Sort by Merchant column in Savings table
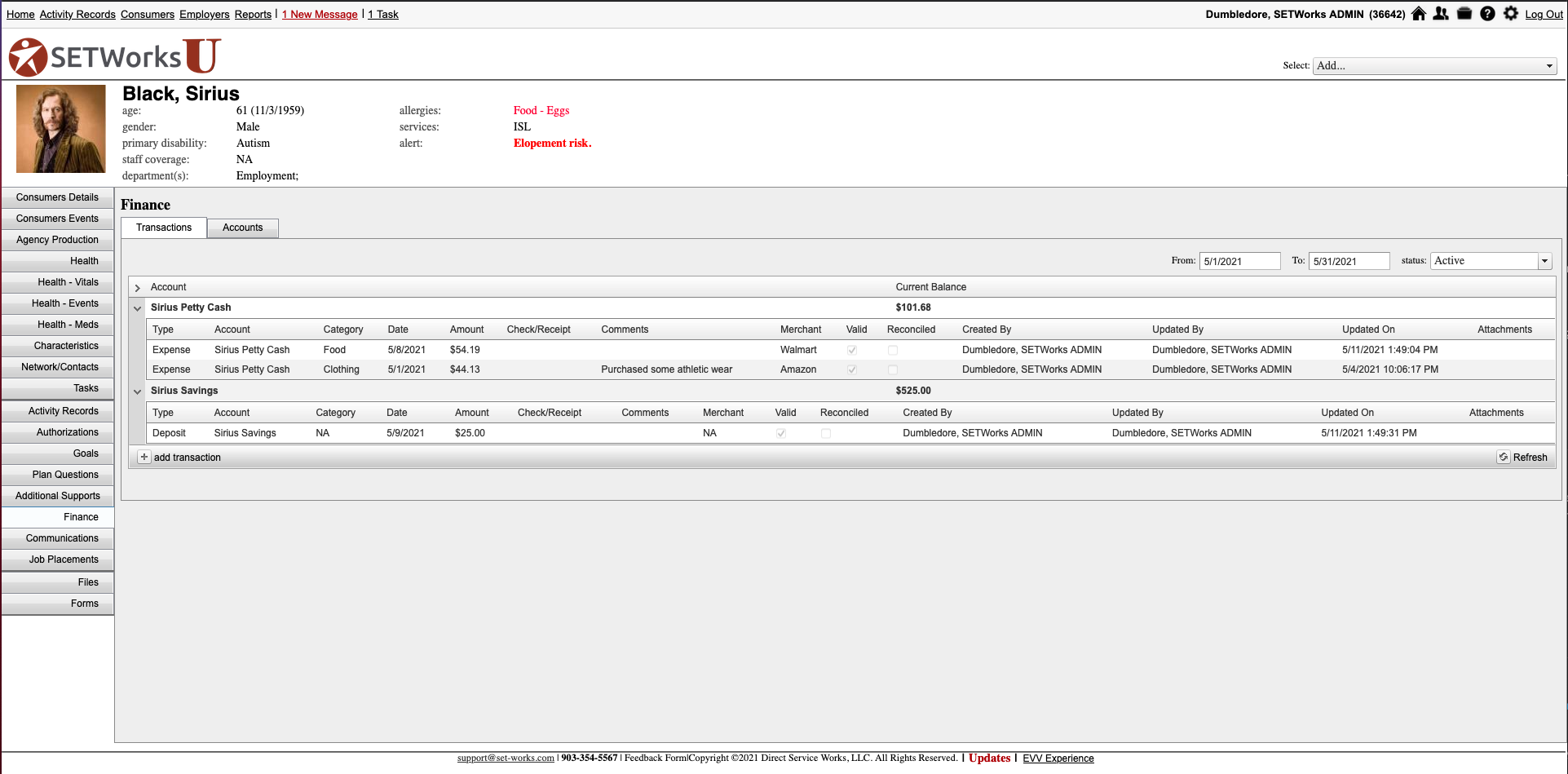Viewport: 1568px width, 774px height. [723, 413]
